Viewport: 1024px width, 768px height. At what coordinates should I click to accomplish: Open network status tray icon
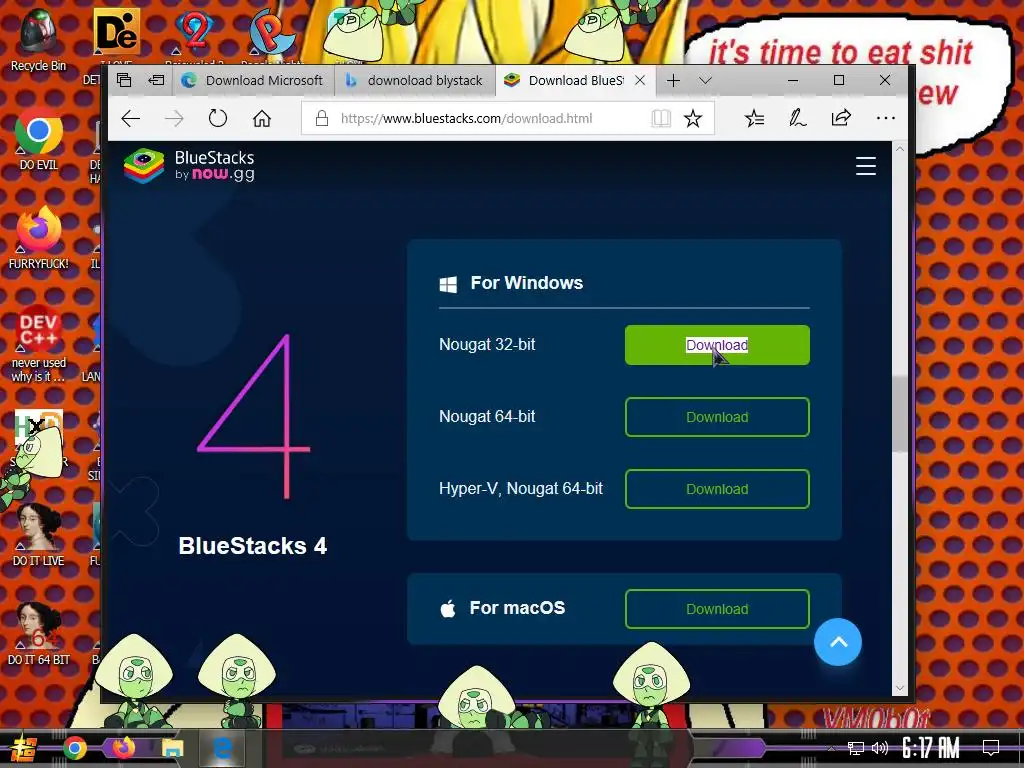(856, 748)
